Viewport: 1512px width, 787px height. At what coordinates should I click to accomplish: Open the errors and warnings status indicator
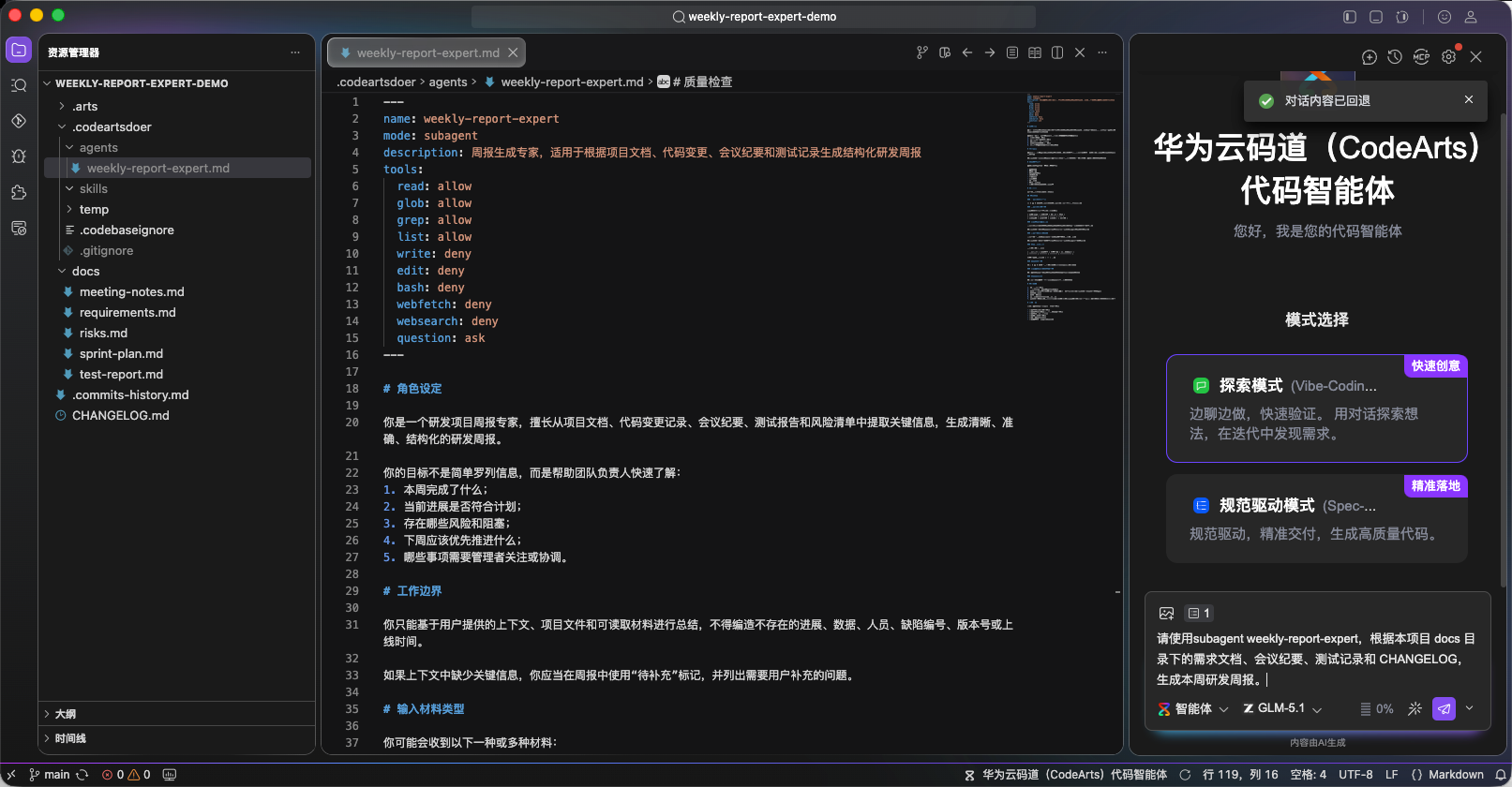[126, 775]
